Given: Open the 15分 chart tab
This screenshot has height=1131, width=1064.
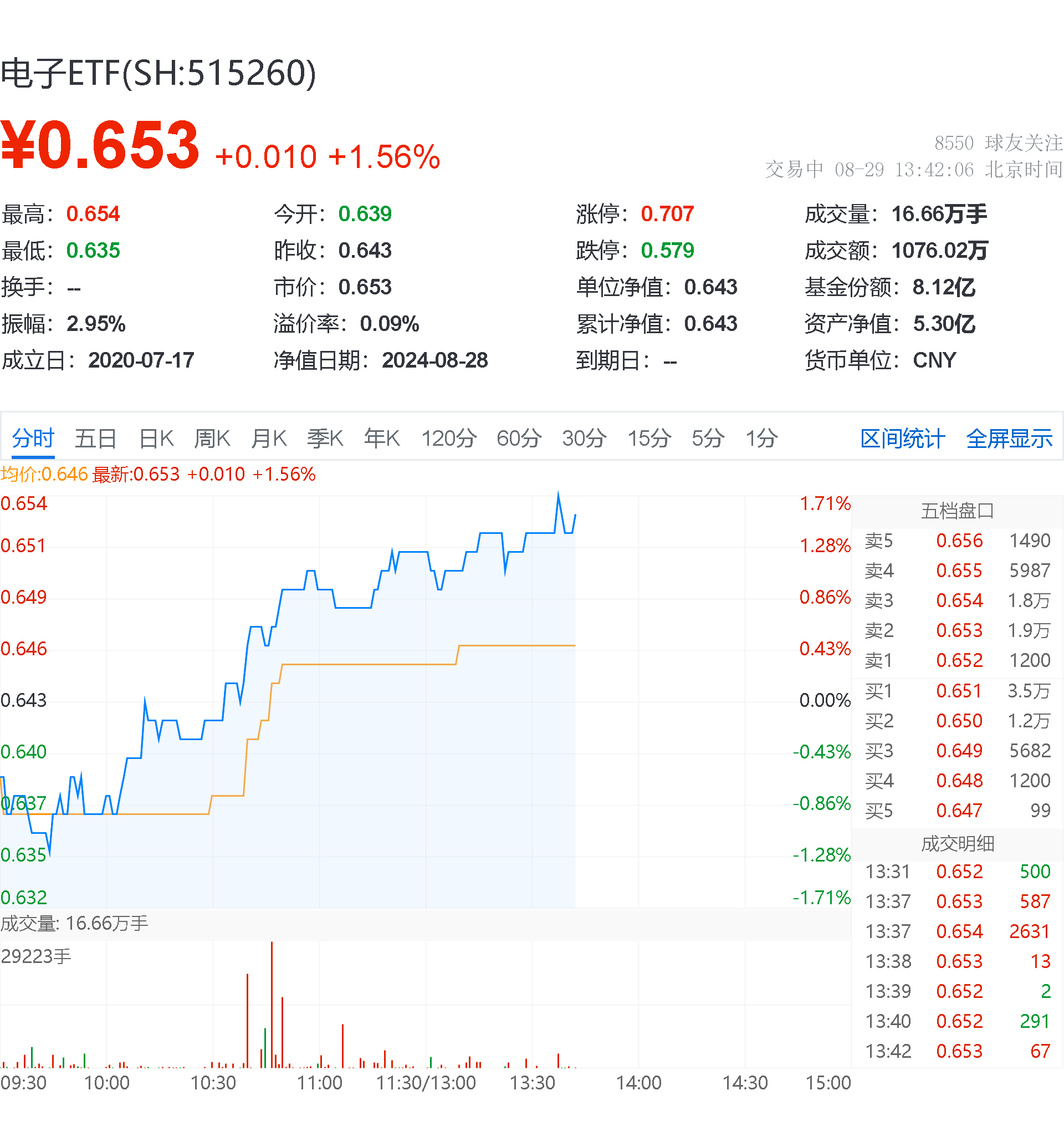Looking at the screenshot, I should [x=649, y=439].
